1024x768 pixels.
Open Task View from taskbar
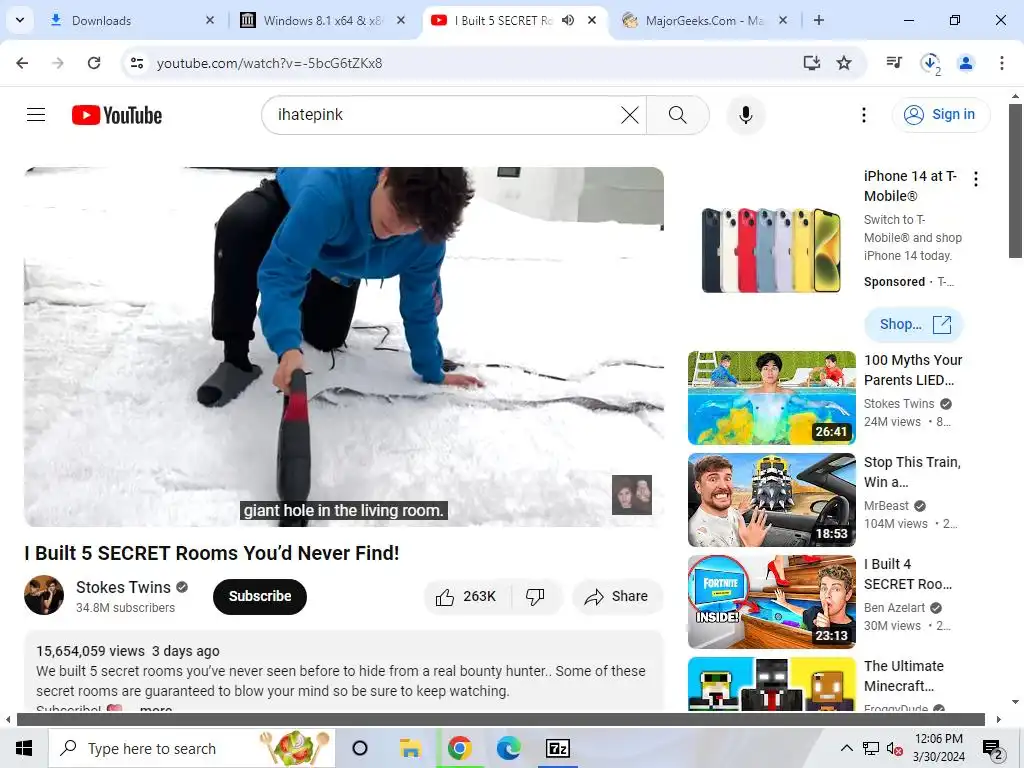pos(360,748)
